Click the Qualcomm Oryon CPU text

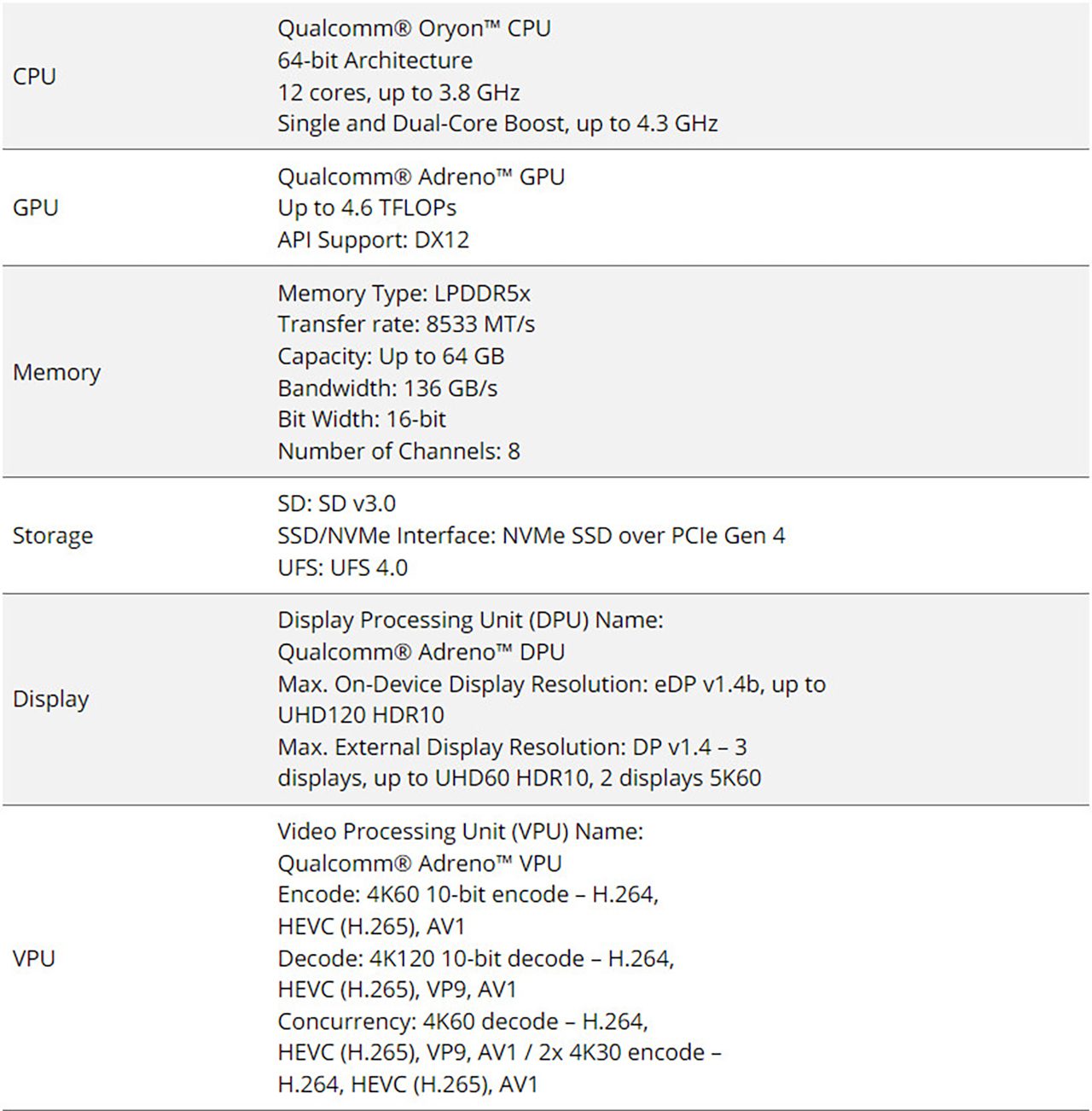pos(414,28)
